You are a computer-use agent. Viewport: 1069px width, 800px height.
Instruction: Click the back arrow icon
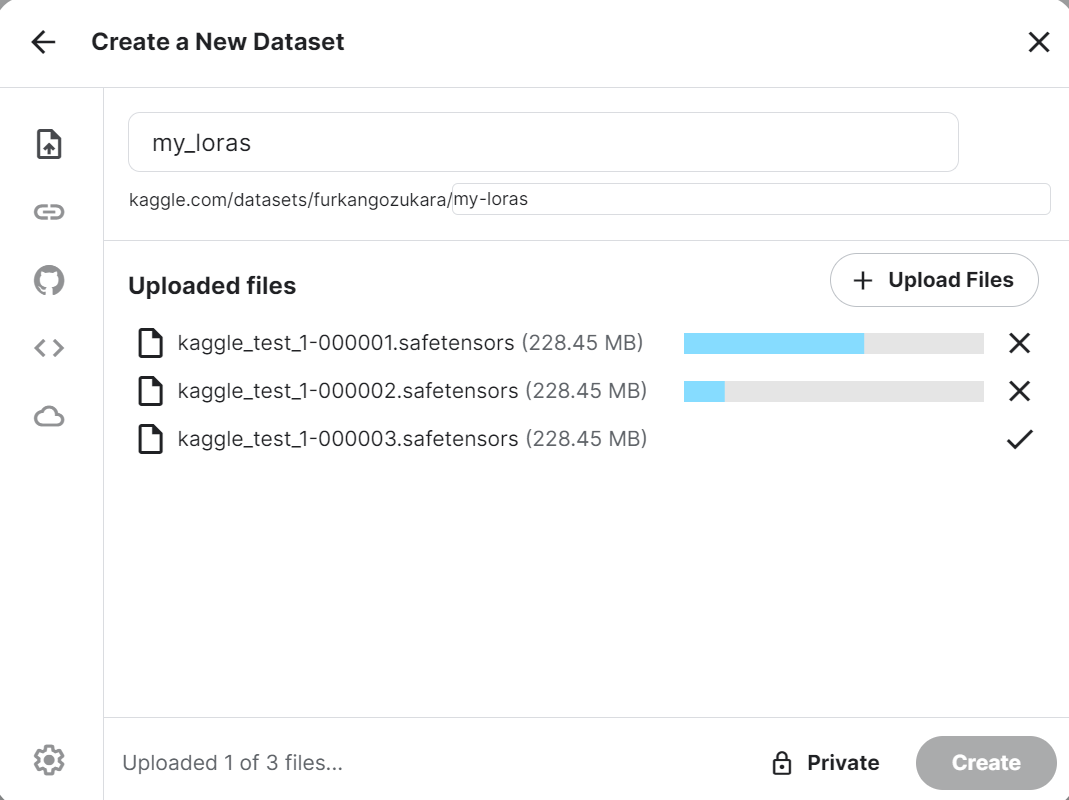43,42
